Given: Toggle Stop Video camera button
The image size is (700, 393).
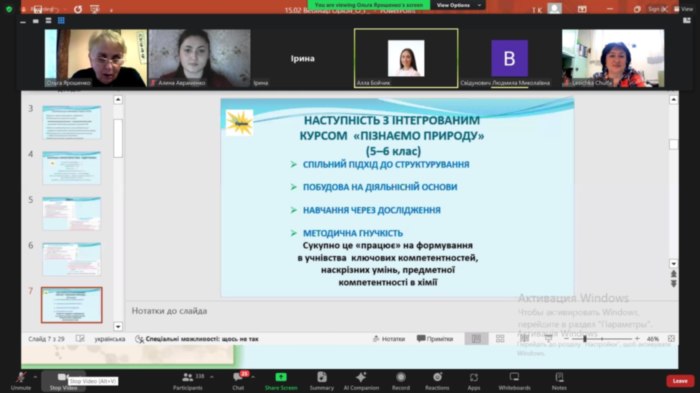Looking at the screenshot, I should click(x=63, y=377).
